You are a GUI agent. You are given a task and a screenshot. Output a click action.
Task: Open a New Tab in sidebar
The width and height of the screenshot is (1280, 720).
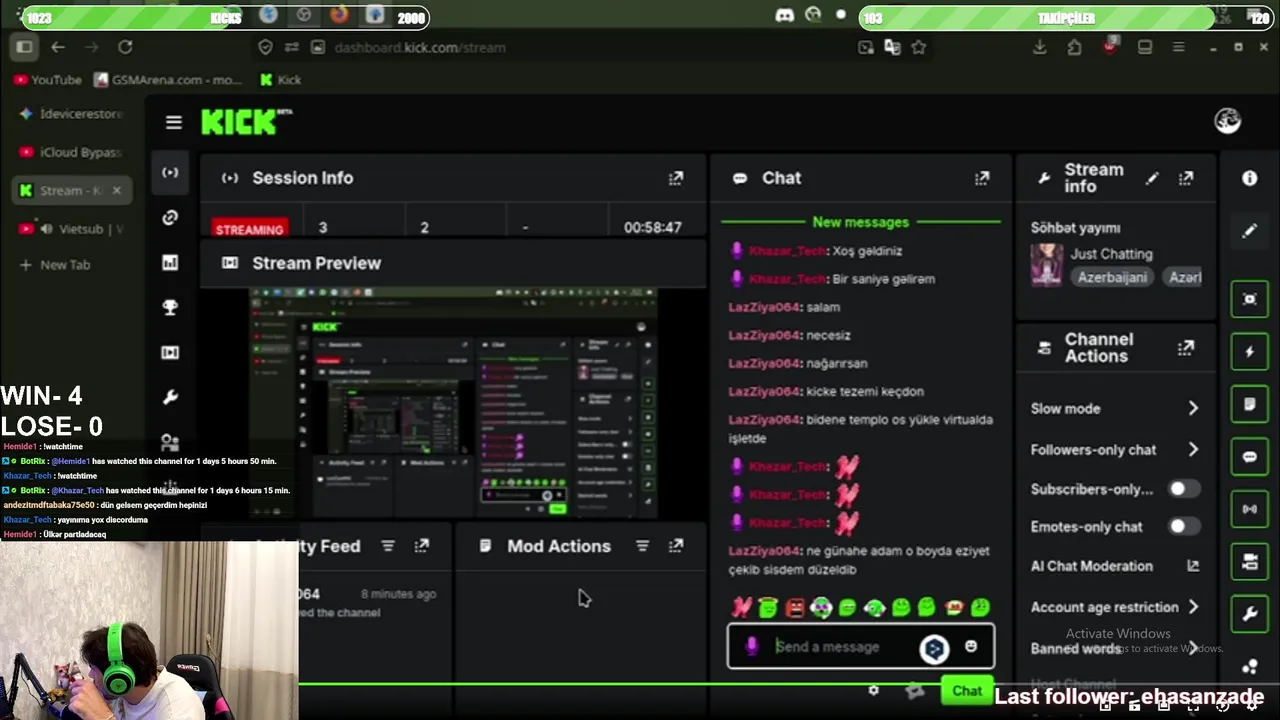55,265
